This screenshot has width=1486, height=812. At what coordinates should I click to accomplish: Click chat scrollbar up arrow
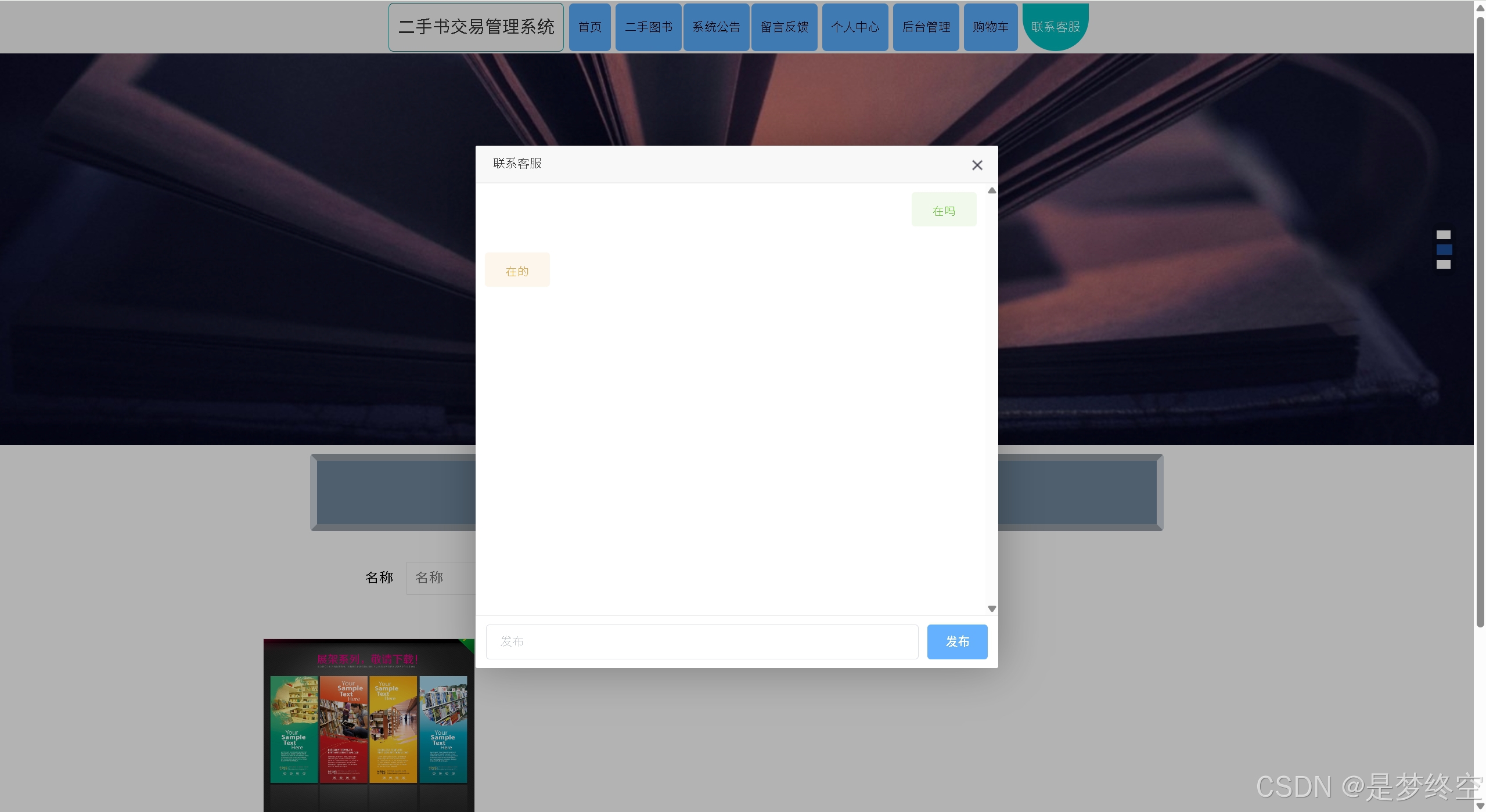[991, 190]
